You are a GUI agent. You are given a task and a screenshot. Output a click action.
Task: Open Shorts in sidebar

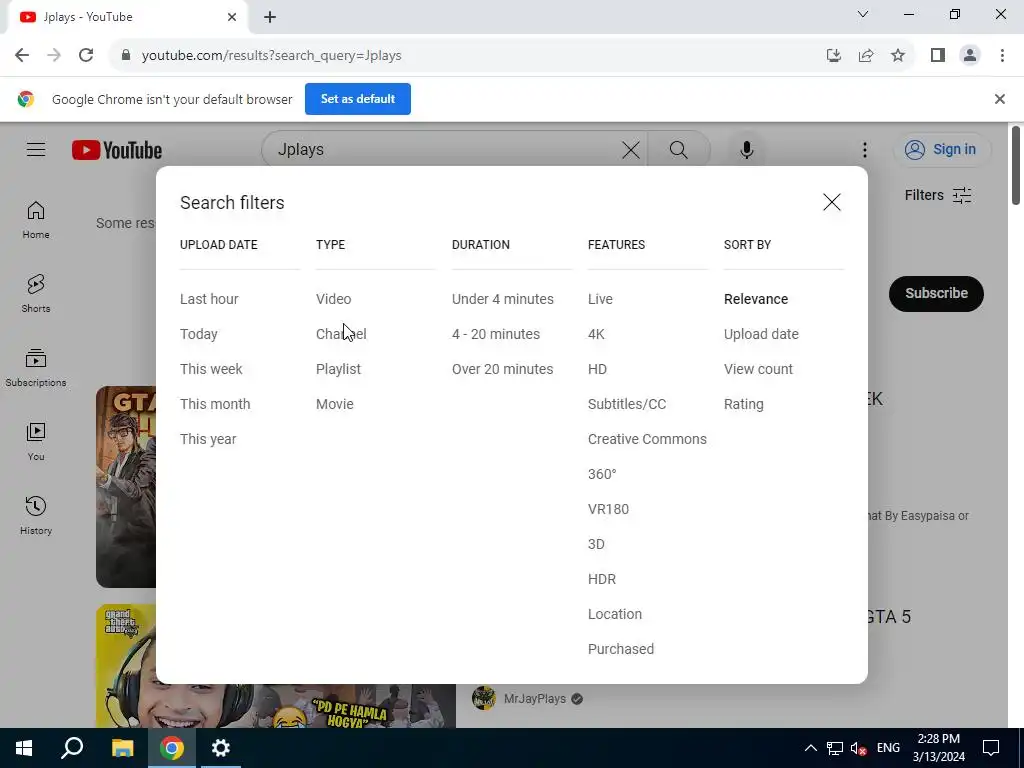36,294
